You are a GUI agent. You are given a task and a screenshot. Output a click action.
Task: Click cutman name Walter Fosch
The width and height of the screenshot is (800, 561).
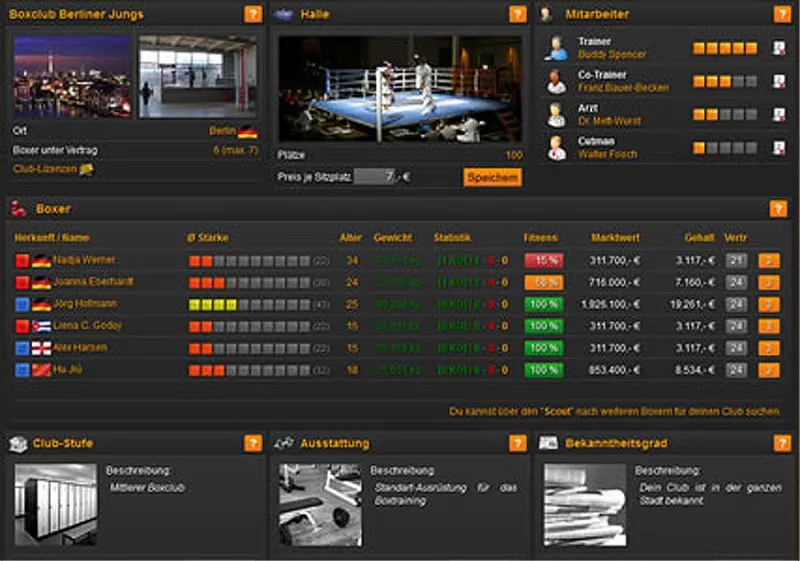click(x=607, y=154)
